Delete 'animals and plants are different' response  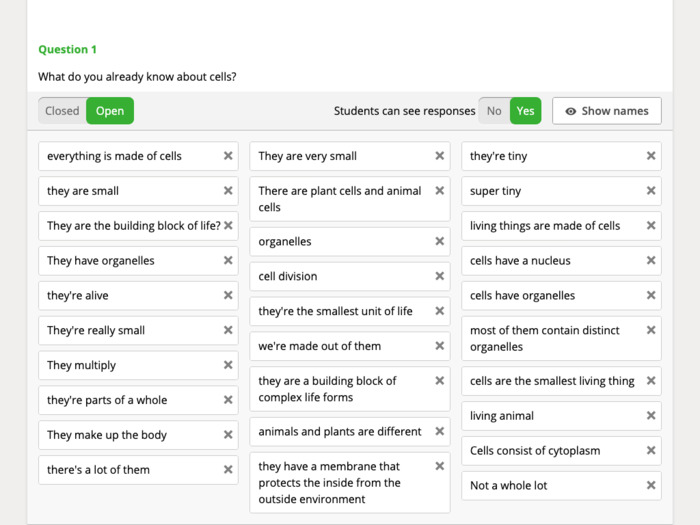[x=440, y=431]
